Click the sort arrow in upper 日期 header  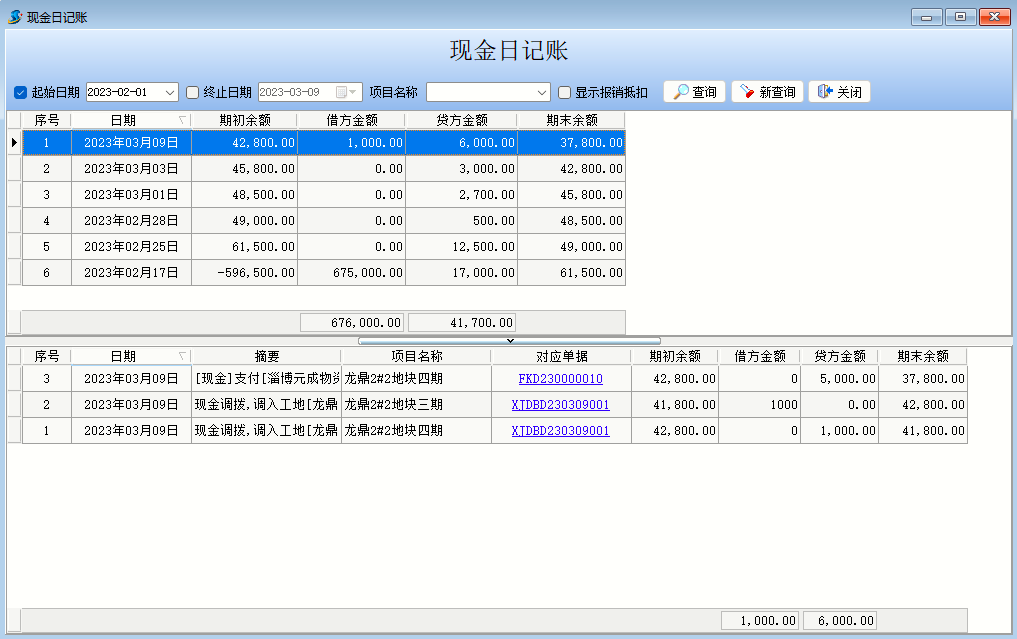point(182,120)
